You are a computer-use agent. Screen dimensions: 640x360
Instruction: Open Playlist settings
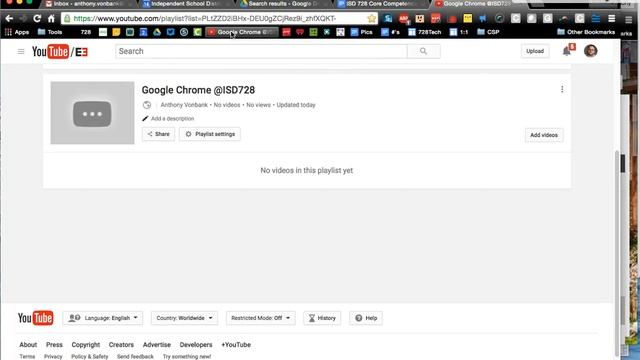[210, 134]
